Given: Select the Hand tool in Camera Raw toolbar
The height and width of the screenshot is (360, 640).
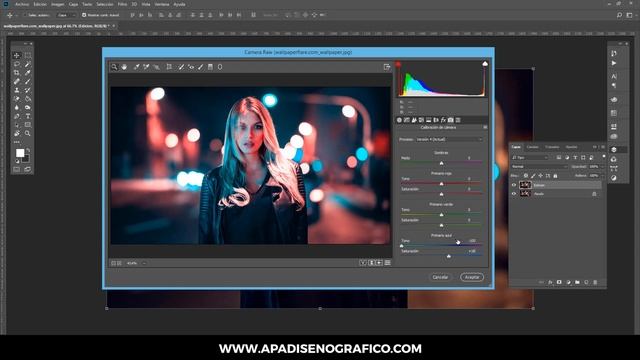Looking at the screenshot, I should coord(124,67).
